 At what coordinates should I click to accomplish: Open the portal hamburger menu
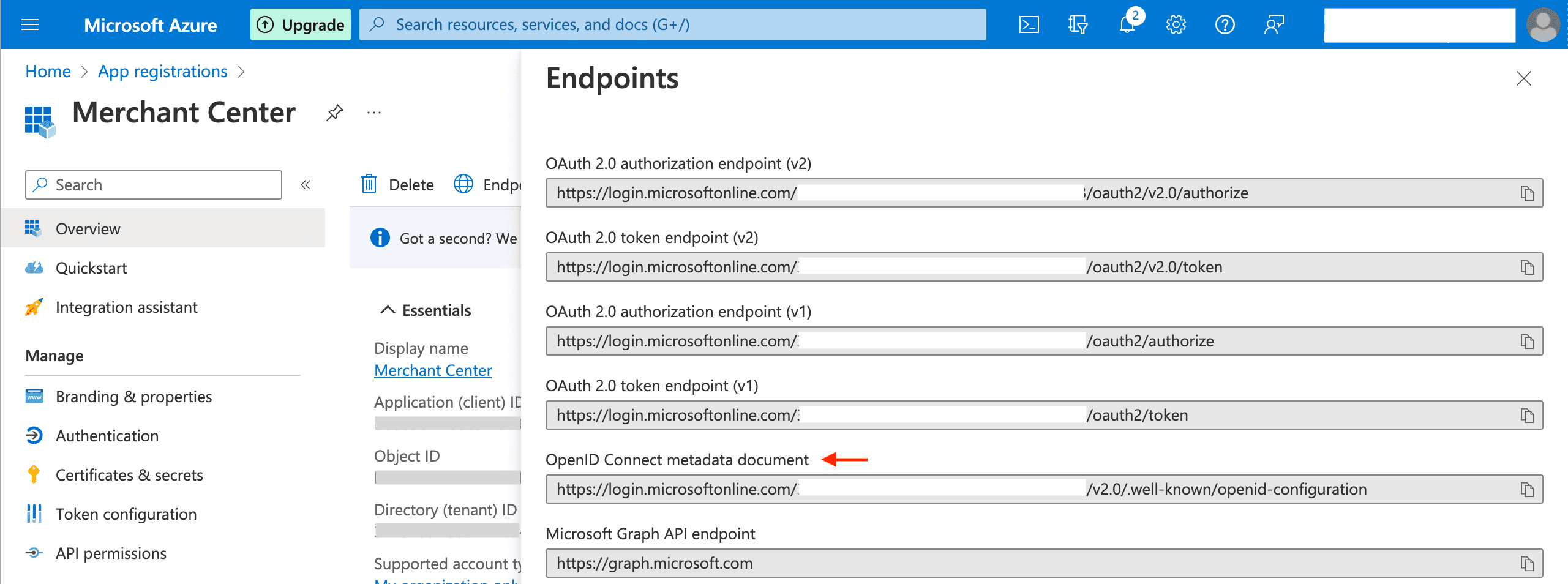(x=30, y=24)
